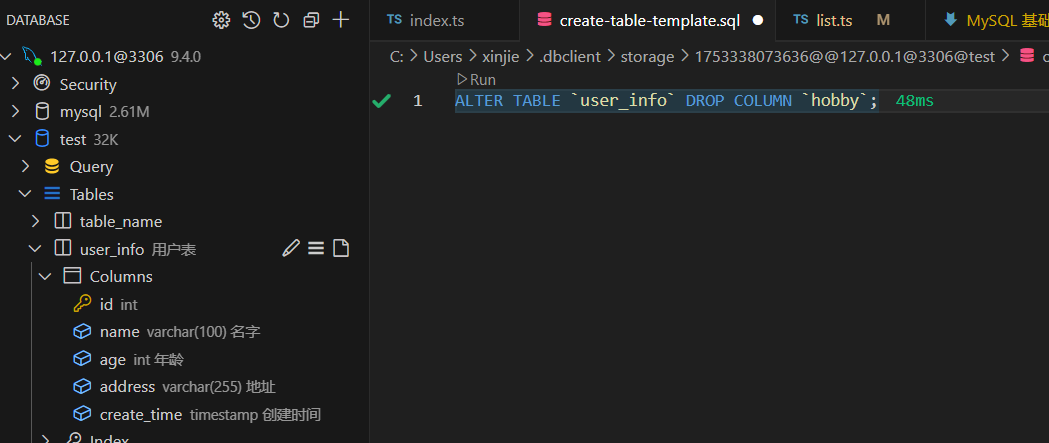Open database settings gear icon
Screen dimensions: 1049x443
click(221, 20)
